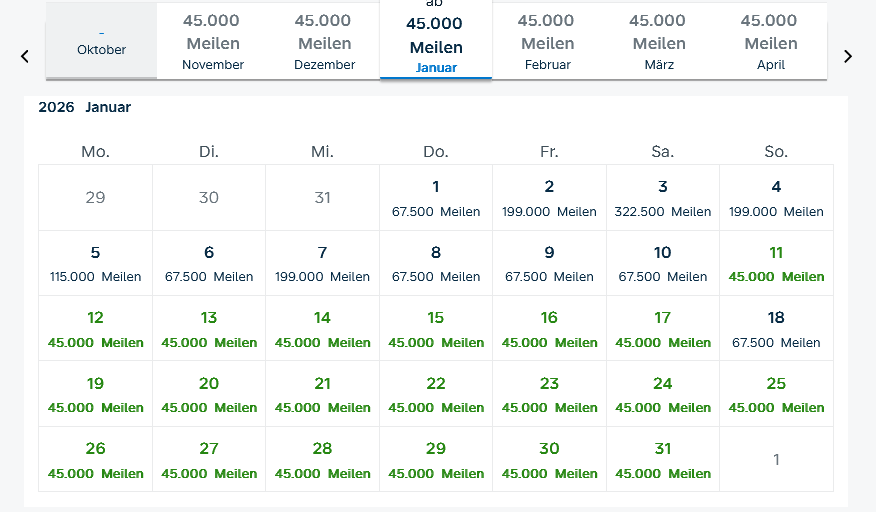Viewport: 876px width, 512px height.
Task: Click the next months right arrow
Action: point(848,57)
